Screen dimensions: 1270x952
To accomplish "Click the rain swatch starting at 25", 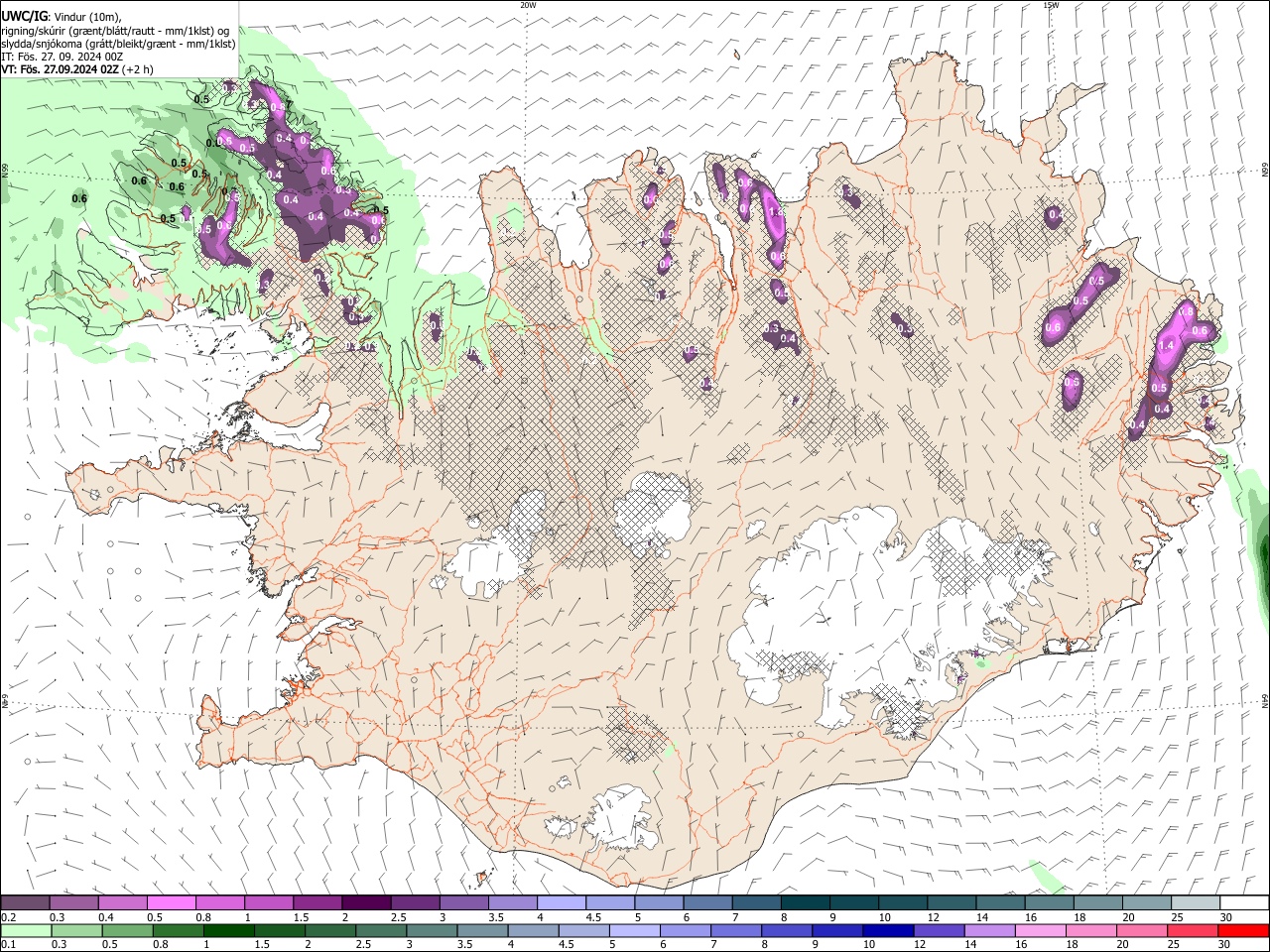I will click(1194, 930).
